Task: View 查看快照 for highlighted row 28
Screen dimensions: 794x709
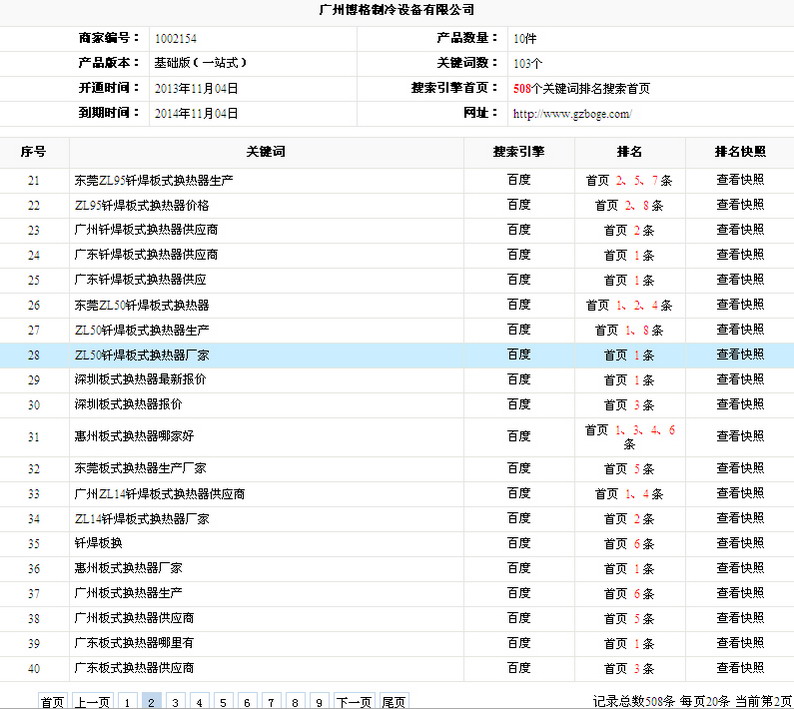Action: 740,354
